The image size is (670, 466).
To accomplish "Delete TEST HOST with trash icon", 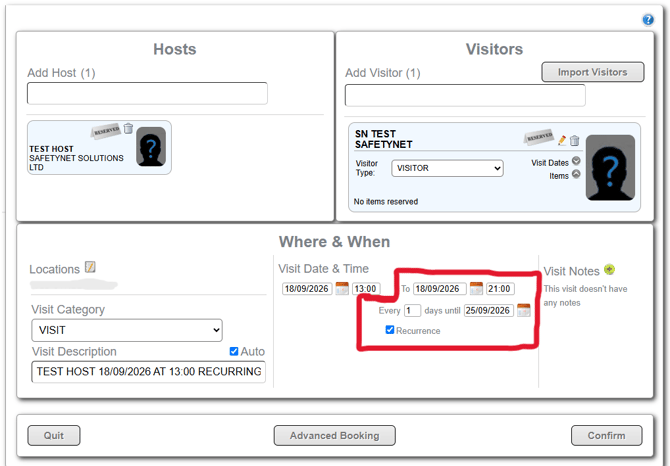I will pyautogui.click(x=128, y=128).
